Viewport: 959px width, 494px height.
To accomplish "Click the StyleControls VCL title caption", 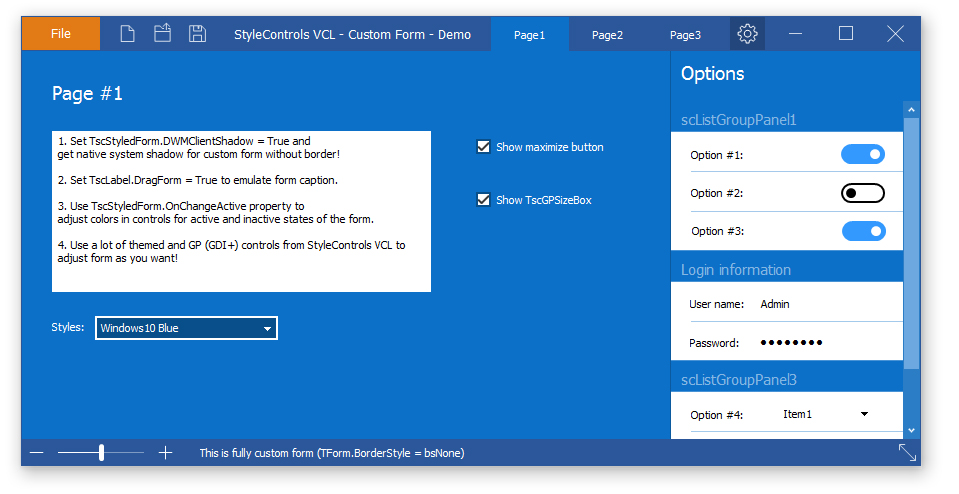I will pyautogui.click(x=353, y=34).
